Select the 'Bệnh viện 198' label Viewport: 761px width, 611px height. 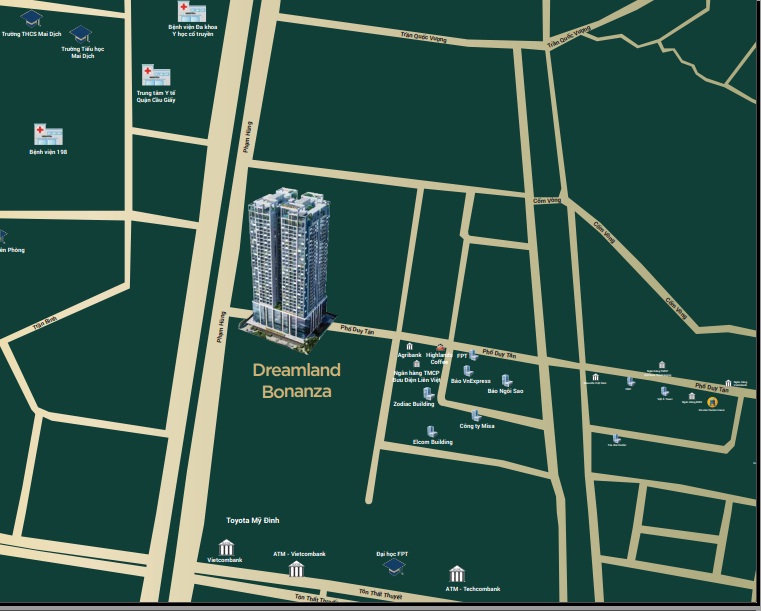click(x=48, y=152)
